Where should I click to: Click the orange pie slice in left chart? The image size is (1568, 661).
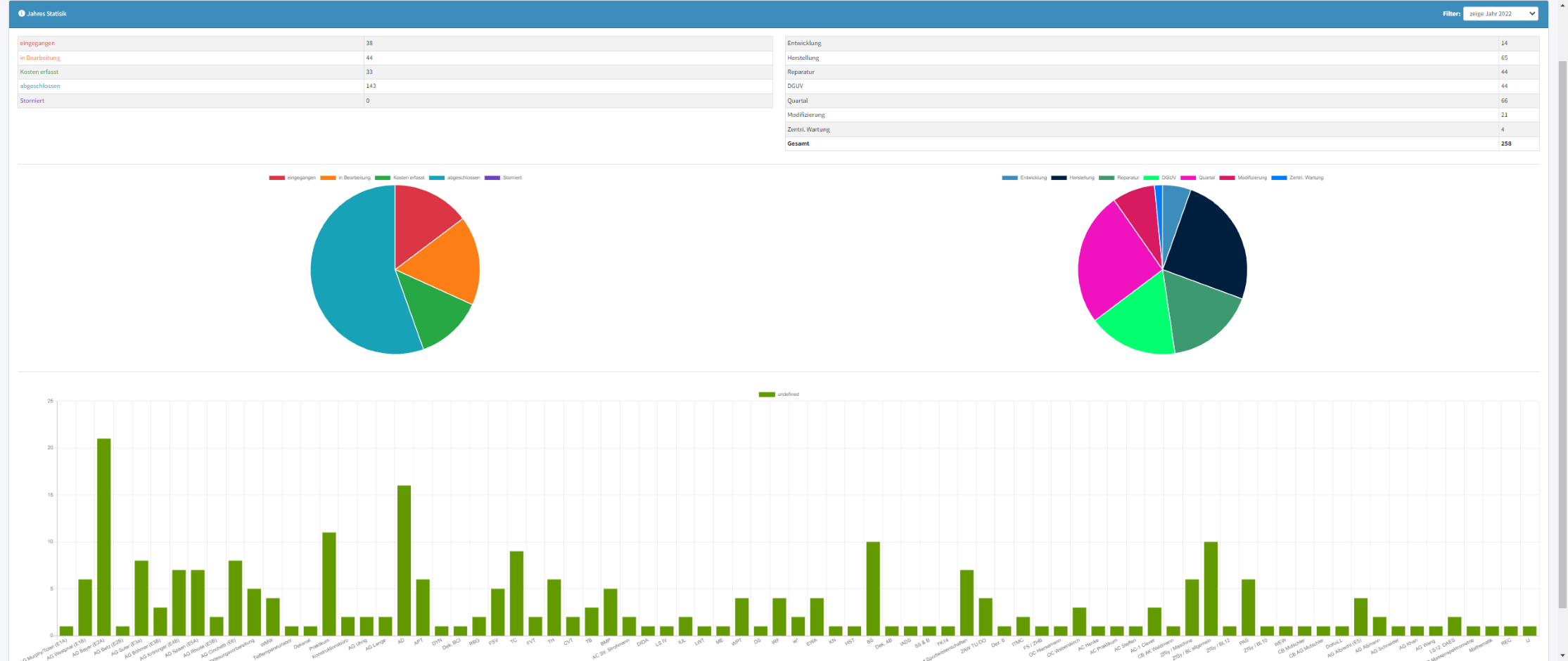pos(443,264)
